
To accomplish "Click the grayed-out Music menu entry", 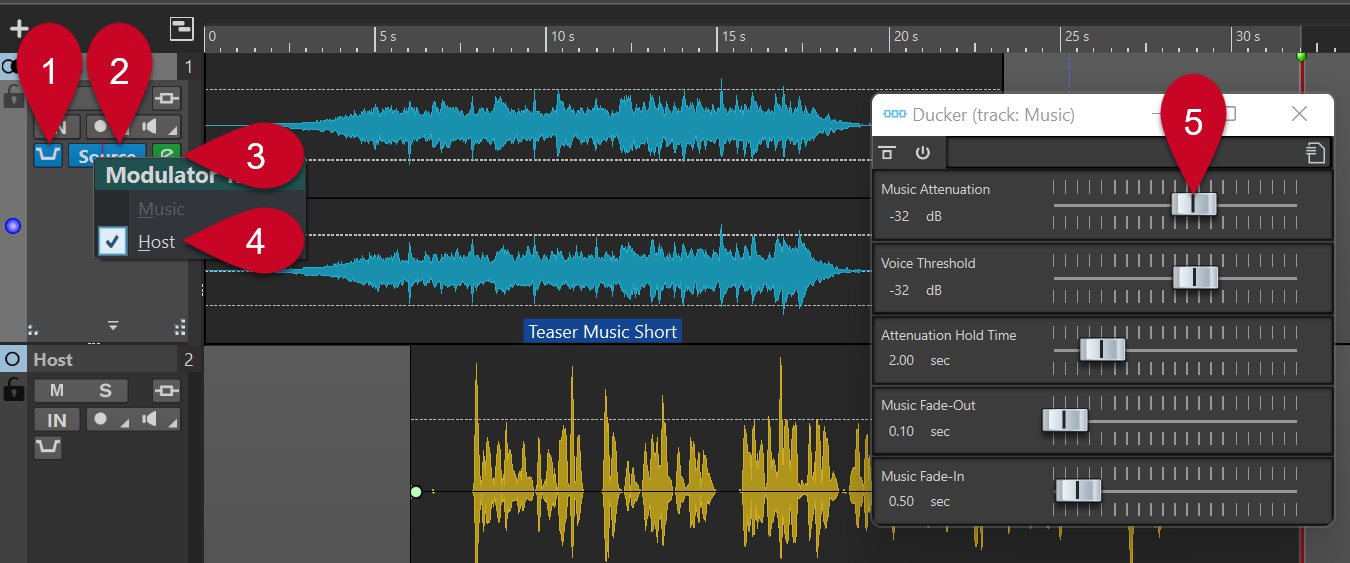I will coord(161,209).
